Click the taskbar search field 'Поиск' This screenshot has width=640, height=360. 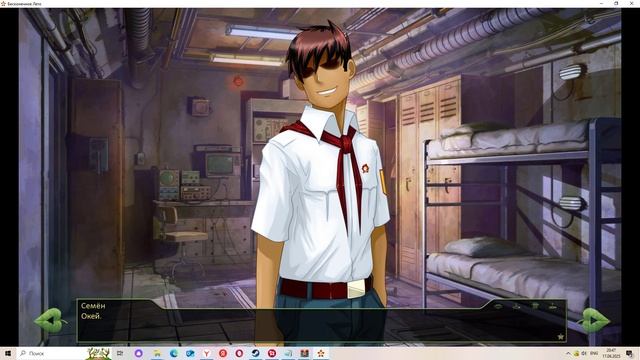click(x=51, y=353)
